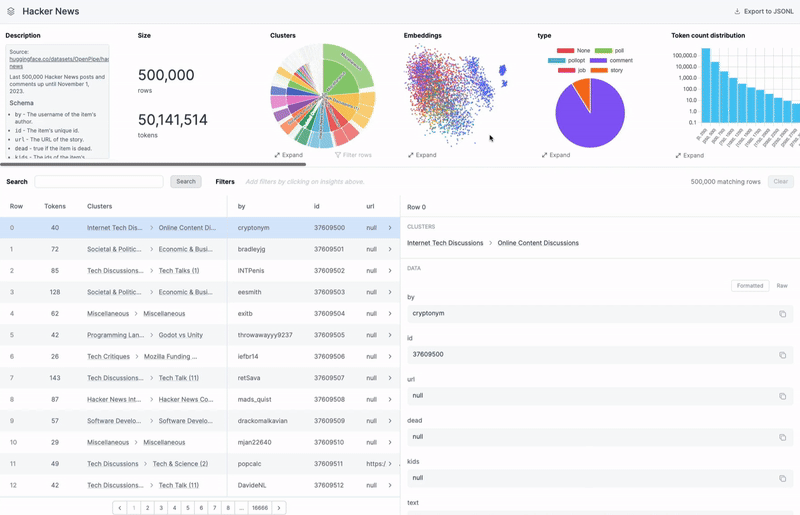
Task: Toggle the poll legend swatch
Action: (604, 51)
